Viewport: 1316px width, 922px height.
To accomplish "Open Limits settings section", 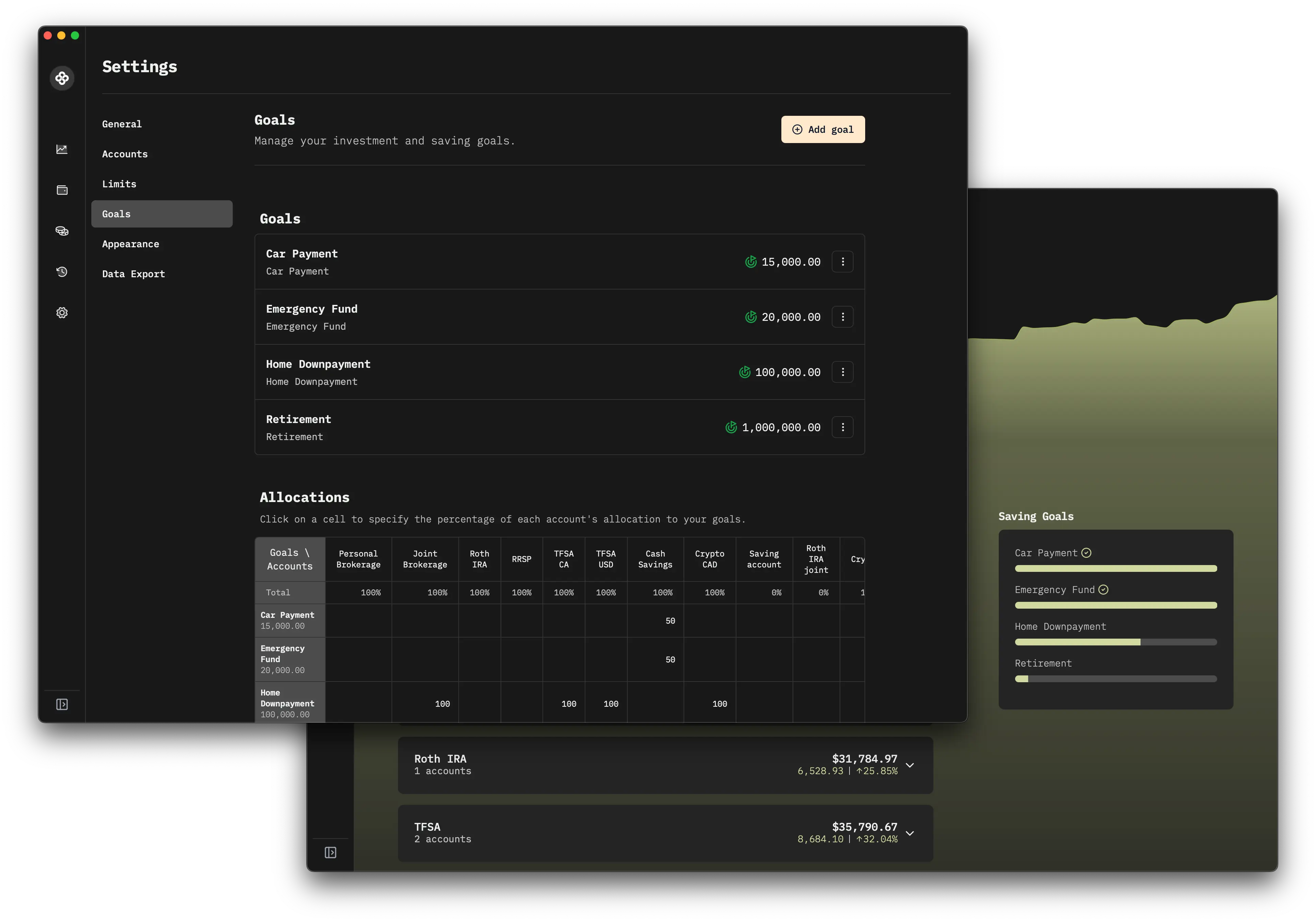I will [162, 184].
